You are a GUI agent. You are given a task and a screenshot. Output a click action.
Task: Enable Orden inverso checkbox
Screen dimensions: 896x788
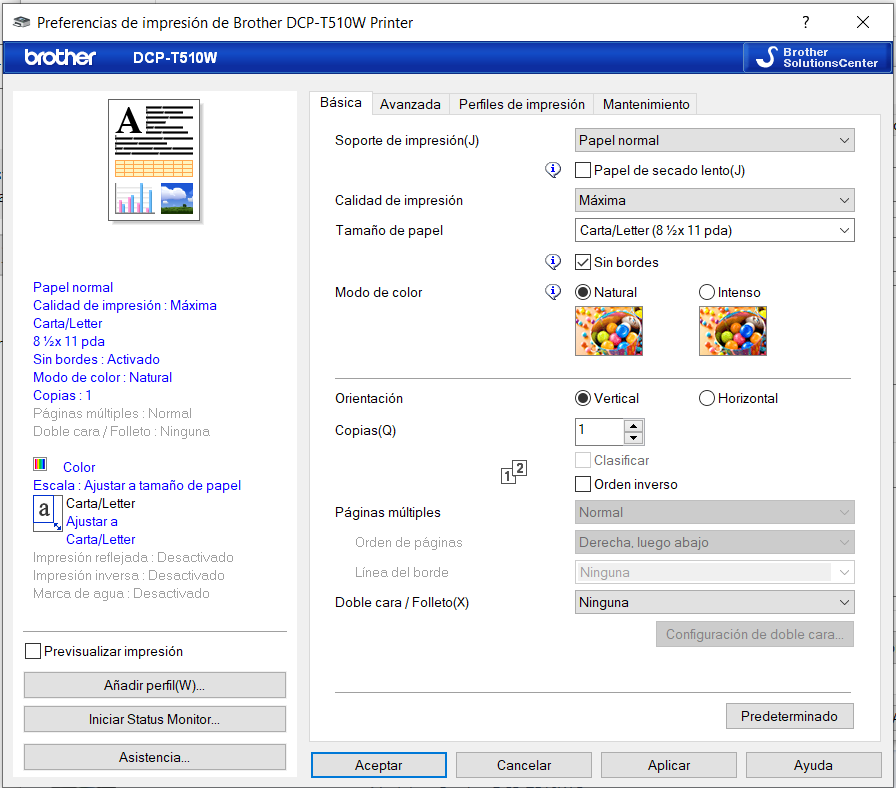pos(583,484)
